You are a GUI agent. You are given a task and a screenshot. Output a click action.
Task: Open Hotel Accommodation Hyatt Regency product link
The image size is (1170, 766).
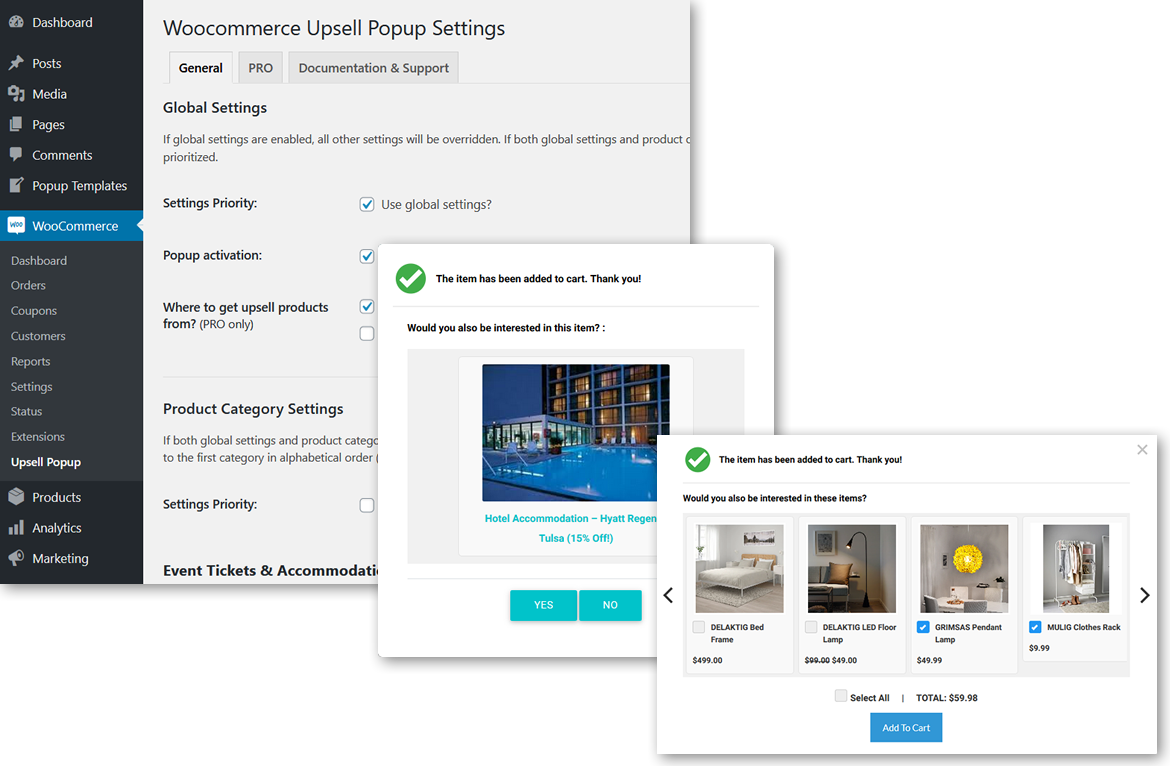571,528
